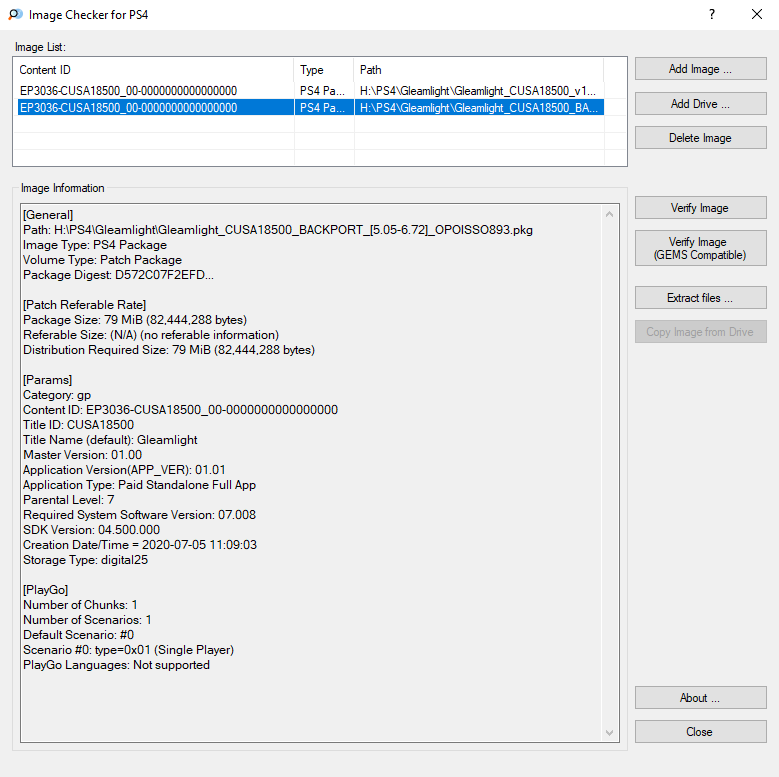The image size is (779, 777).
Task: Click the Application Type: Paid Standalone line
Action: click(140, 485)
